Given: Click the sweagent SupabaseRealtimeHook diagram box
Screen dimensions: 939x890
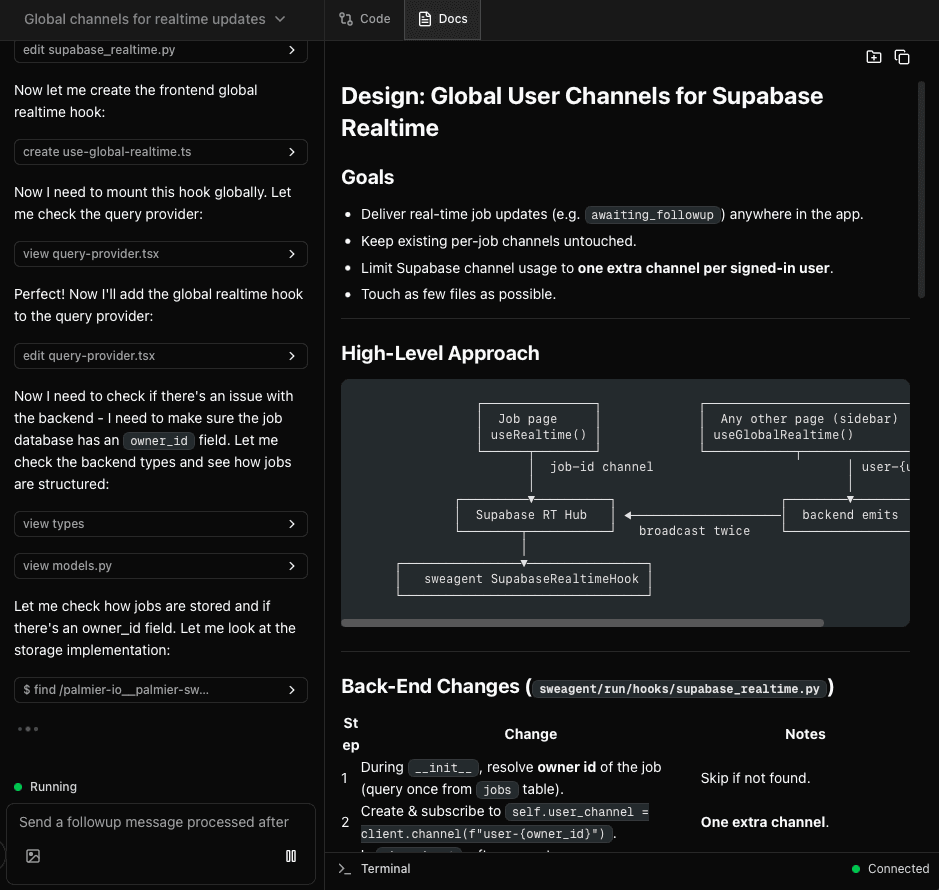Looking at the screenshot, I should (524, 579).
